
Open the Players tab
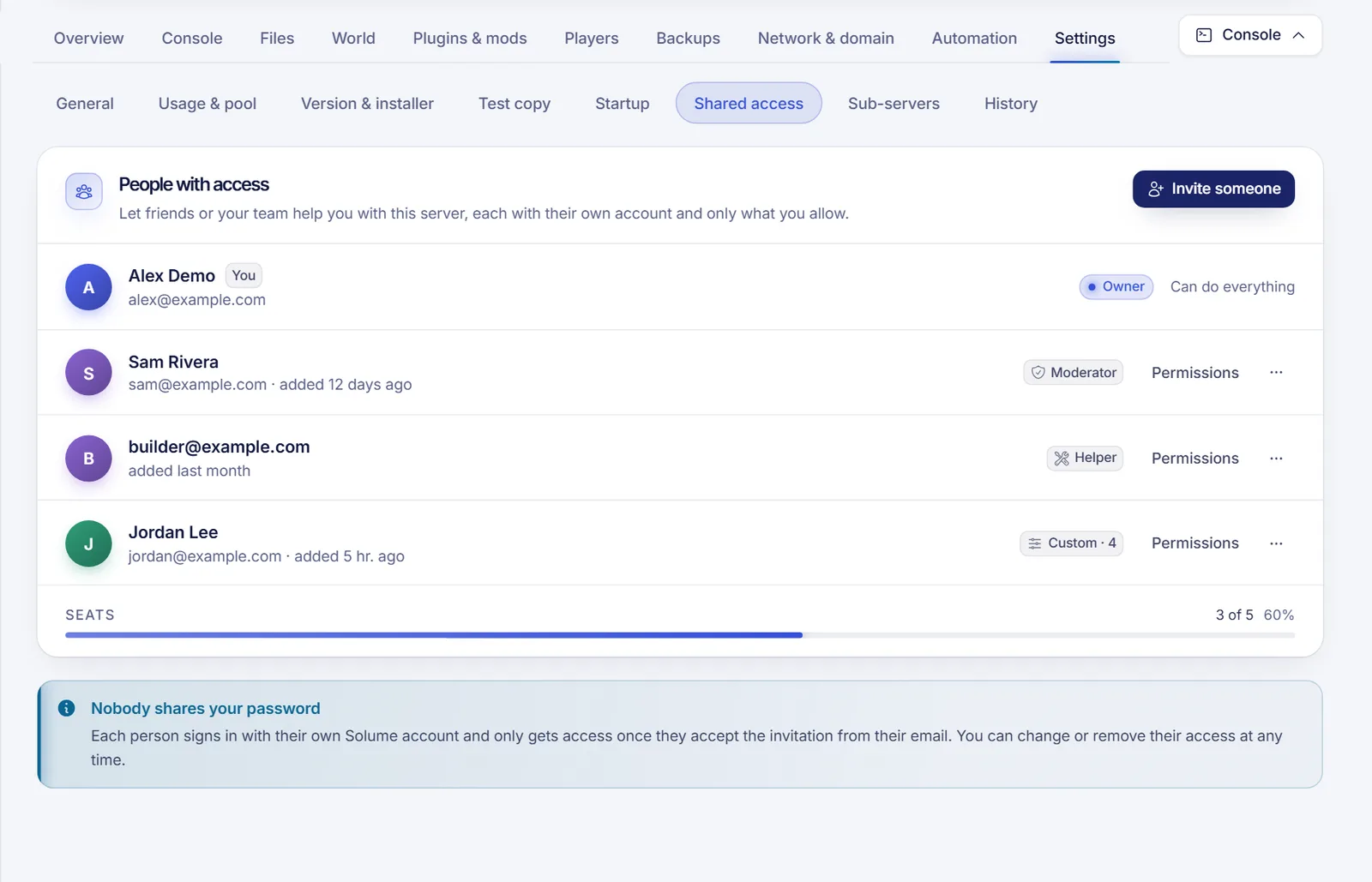point(591,39)
